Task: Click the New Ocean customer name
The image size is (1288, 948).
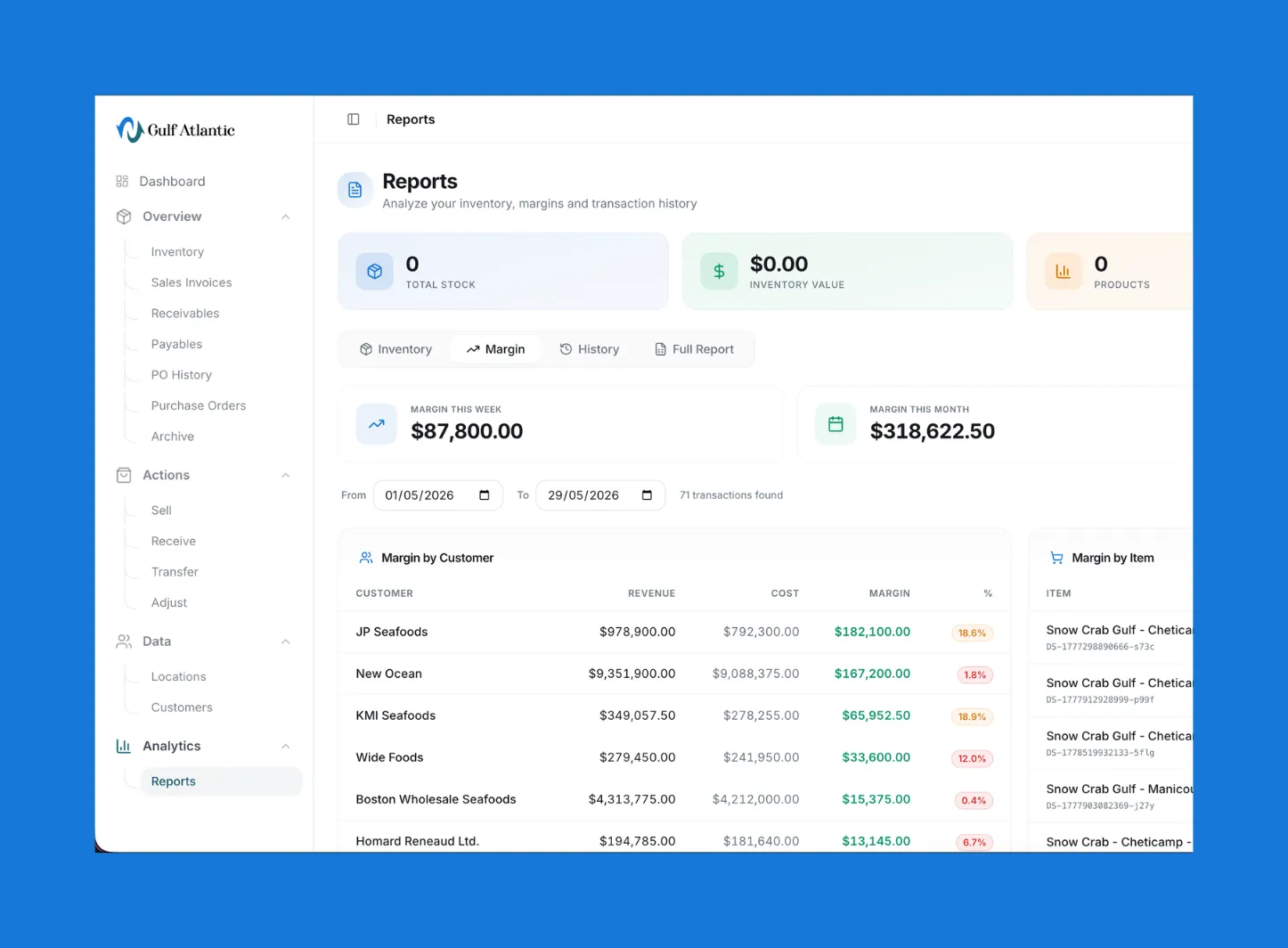Action: coord(389,674)
